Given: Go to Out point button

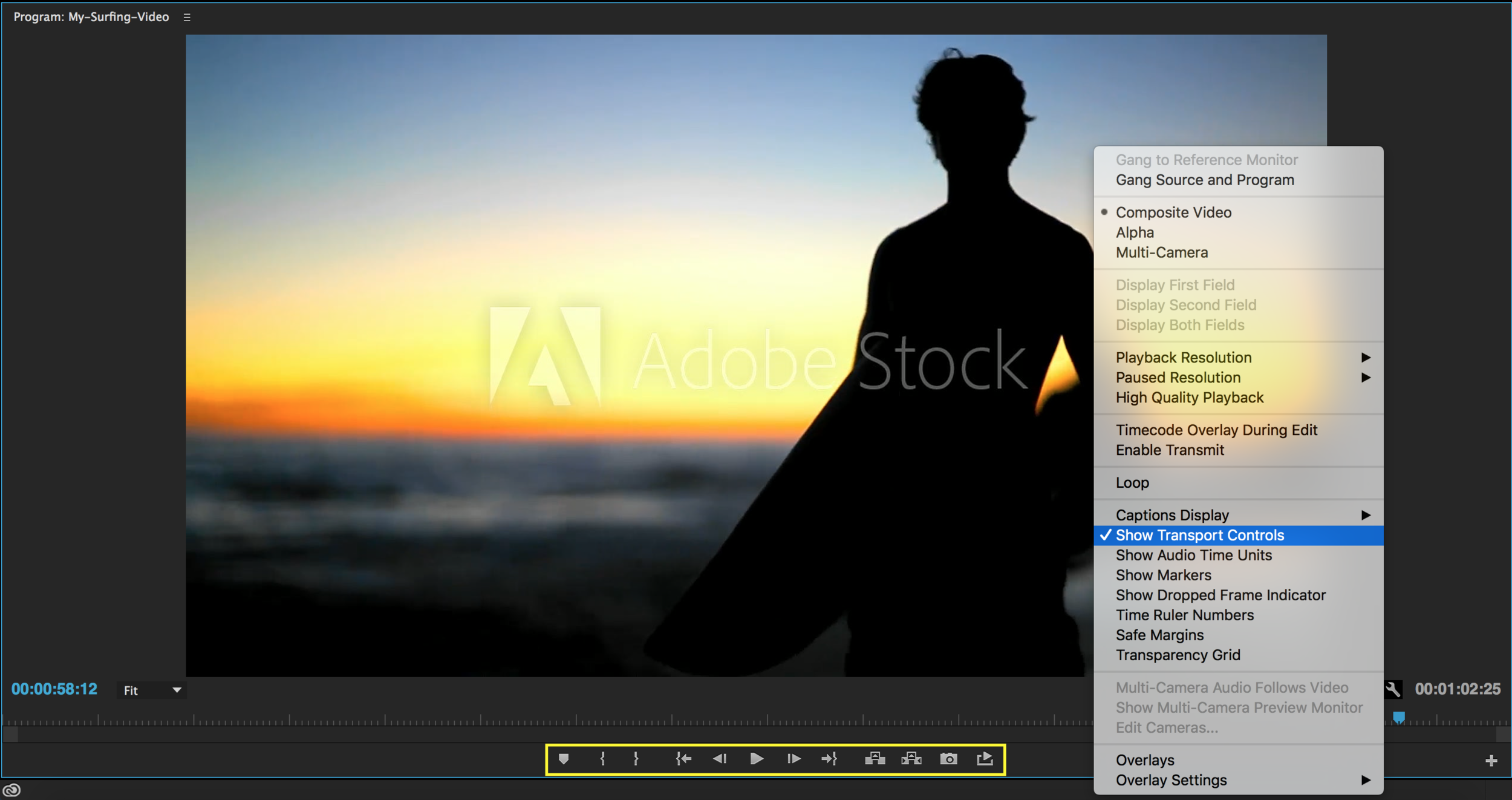Looking at the screenshot, I should [829, 759].
